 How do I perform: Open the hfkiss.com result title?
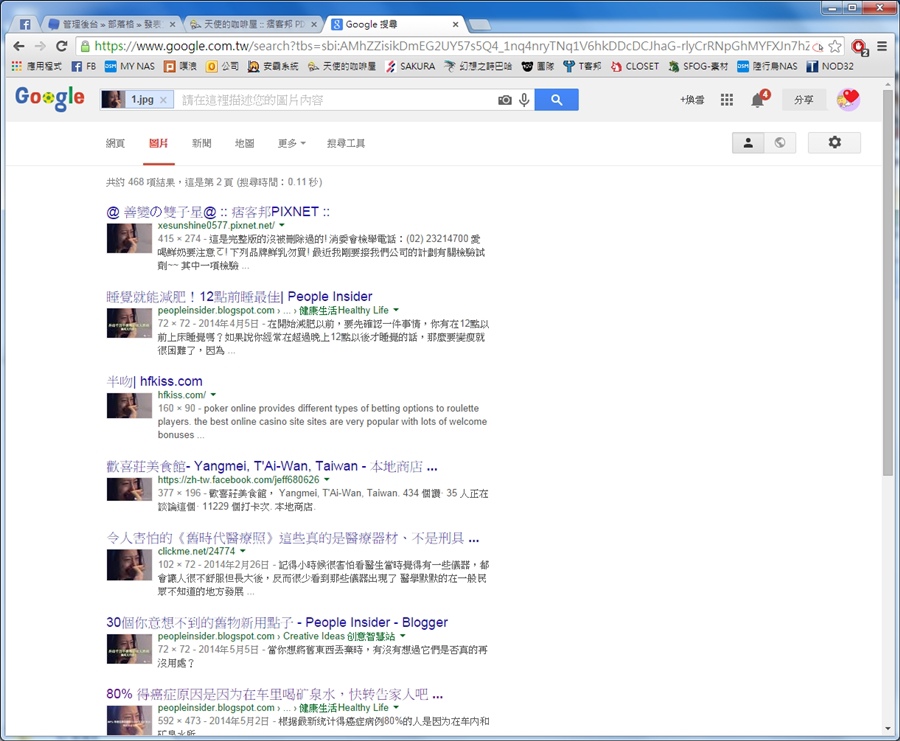click(x=154, y=381)
